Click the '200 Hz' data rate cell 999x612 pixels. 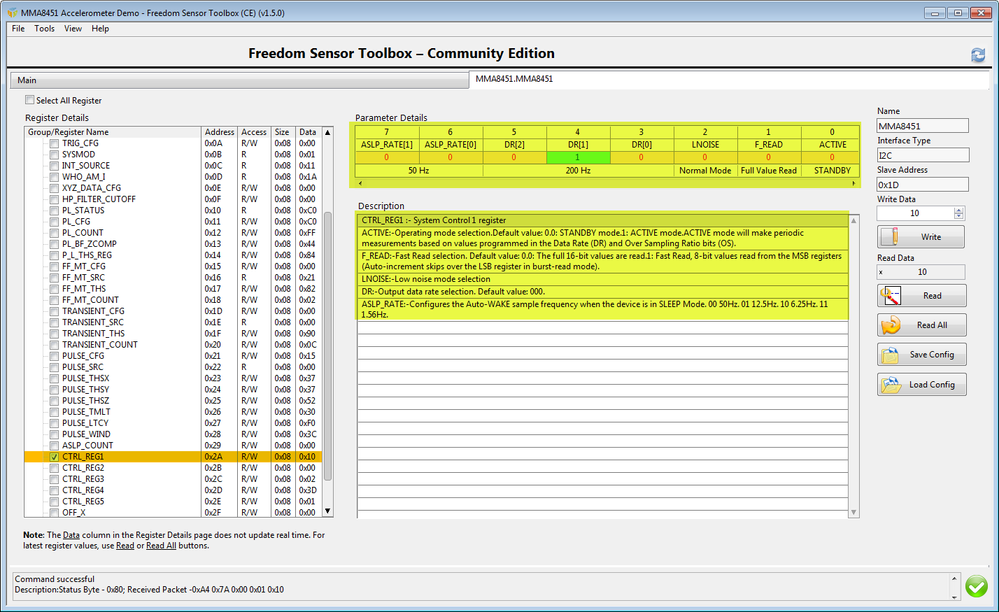click(578, 171)
